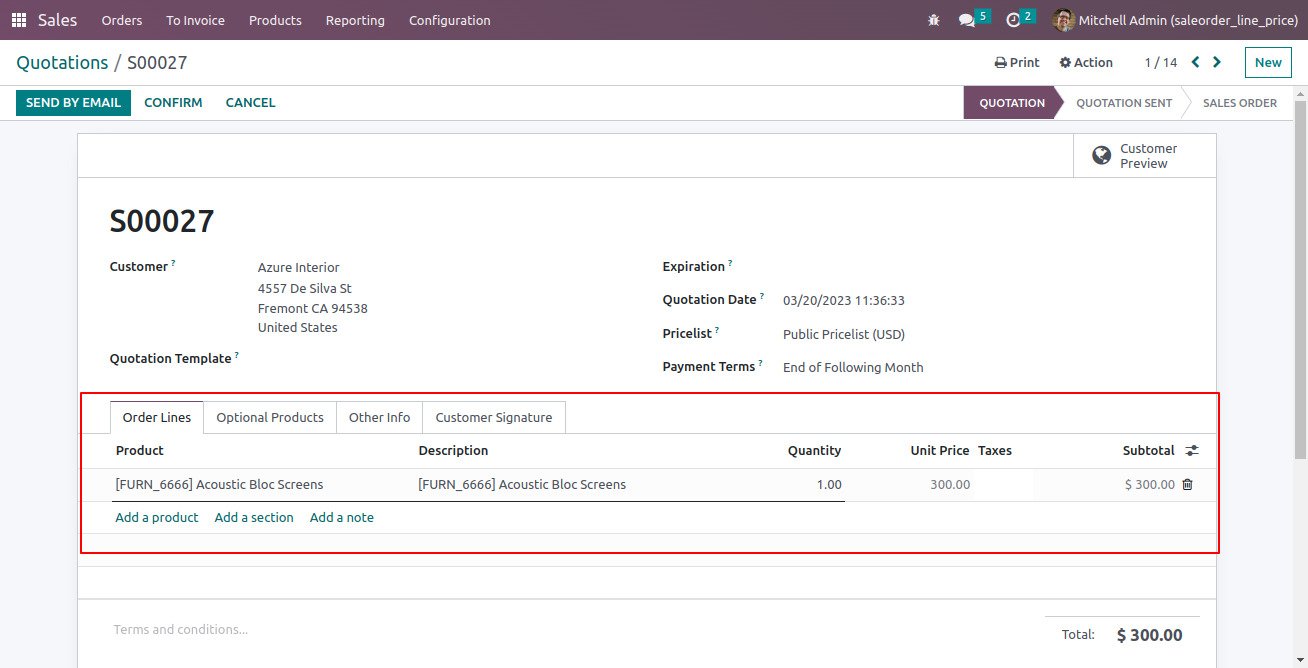Screen dimensions: 1308x668
Task: Open the Products menu
Action: coord(275,20)
